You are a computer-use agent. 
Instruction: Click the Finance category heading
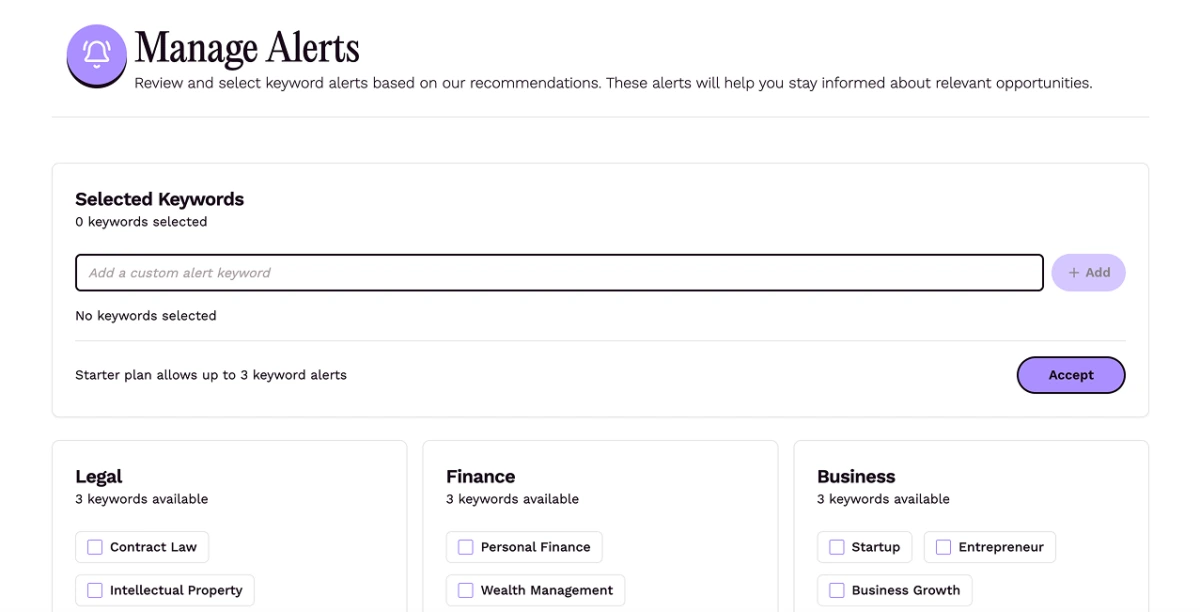click(480, 476)
